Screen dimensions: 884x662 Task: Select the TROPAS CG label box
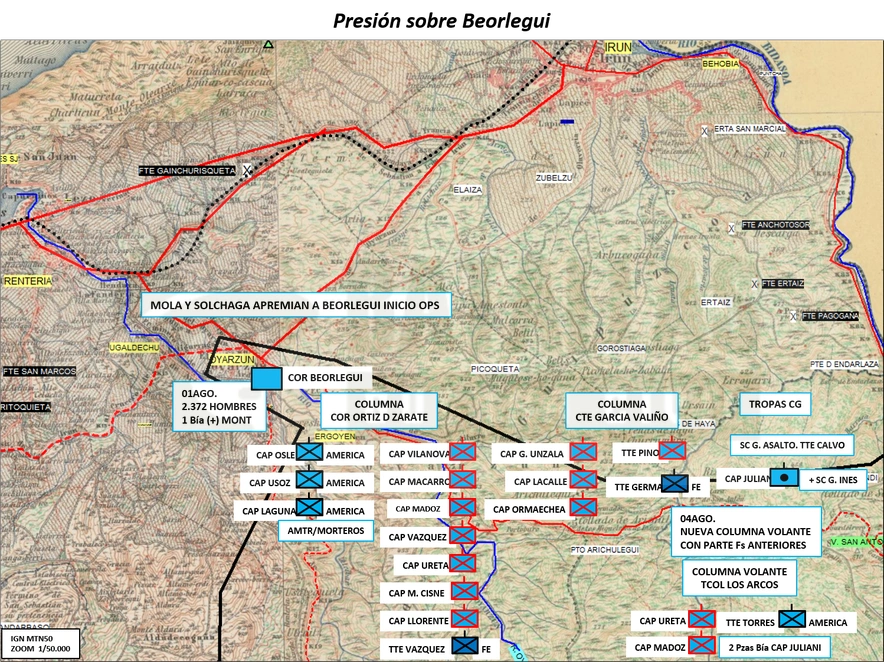775,404
